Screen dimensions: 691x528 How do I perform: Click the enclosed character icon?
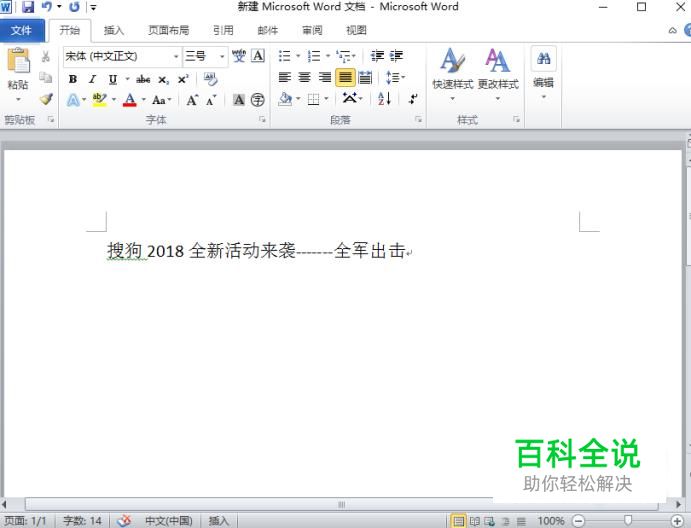(258, 100)
